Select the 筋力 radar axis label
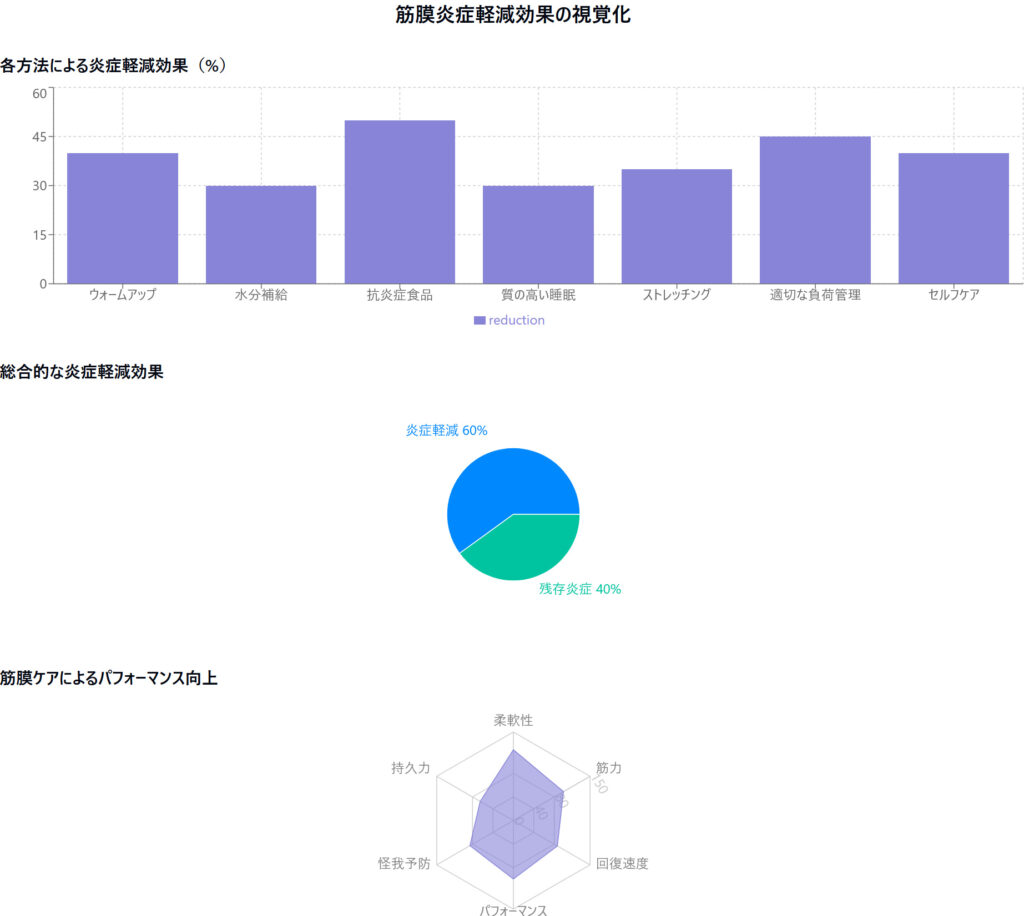 point(609,768)
